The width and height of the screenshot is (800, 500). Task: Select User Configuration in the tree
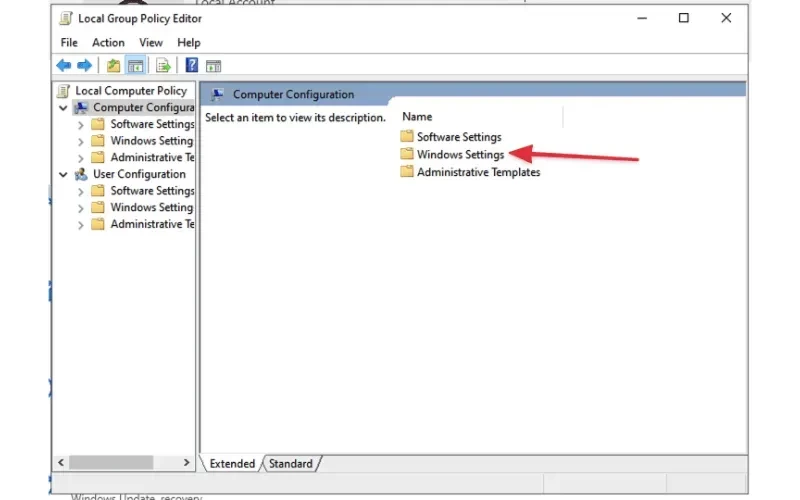click(139, 174)
